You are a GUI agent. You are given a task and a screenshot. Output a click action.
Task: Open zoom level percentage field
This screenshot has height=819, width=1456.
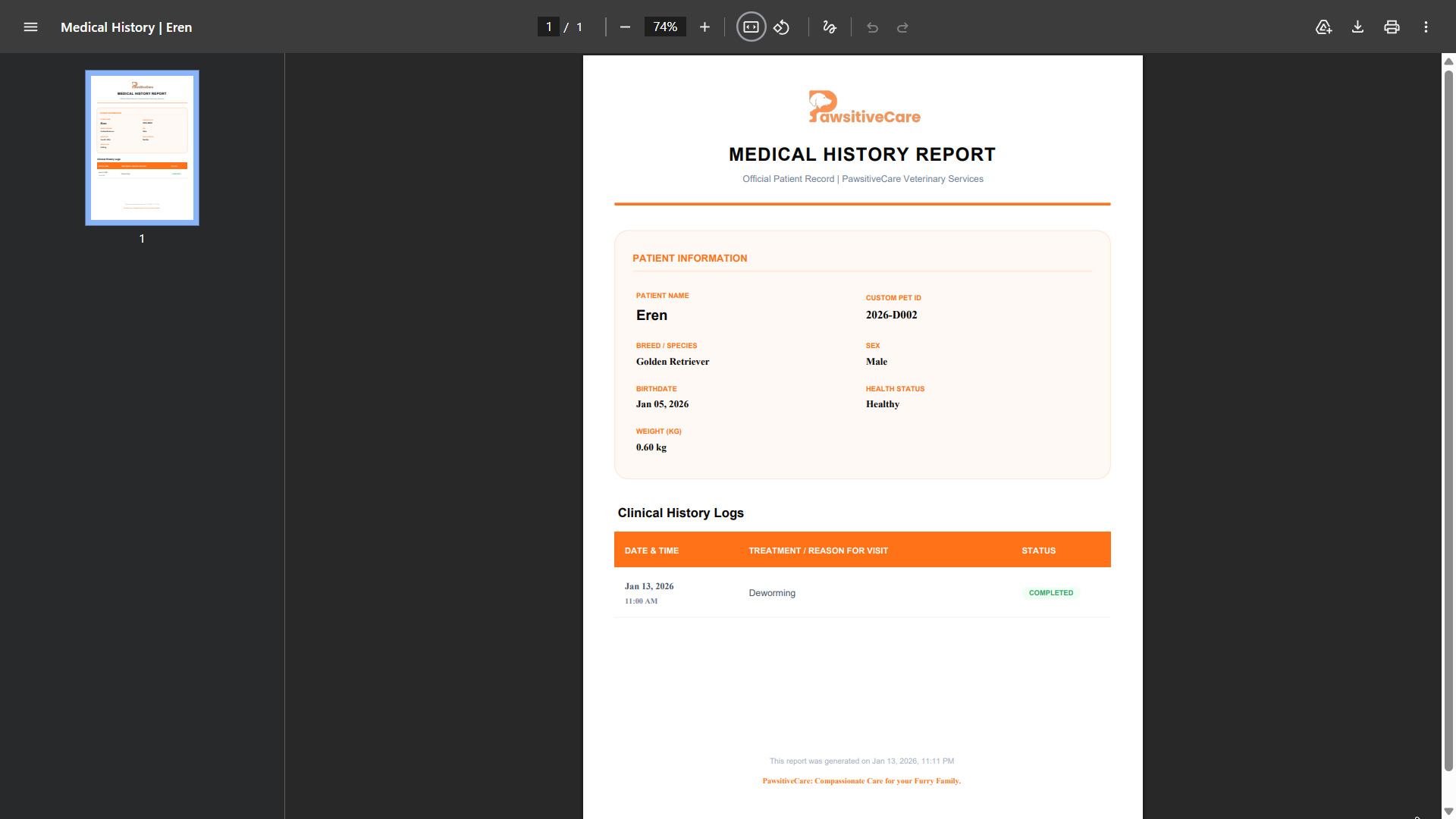664,27
